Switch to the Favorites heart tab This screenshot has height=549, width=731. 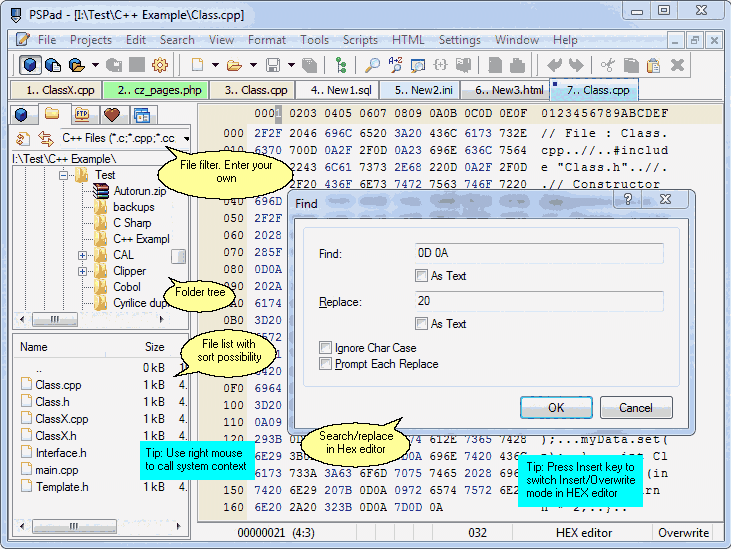112,114
